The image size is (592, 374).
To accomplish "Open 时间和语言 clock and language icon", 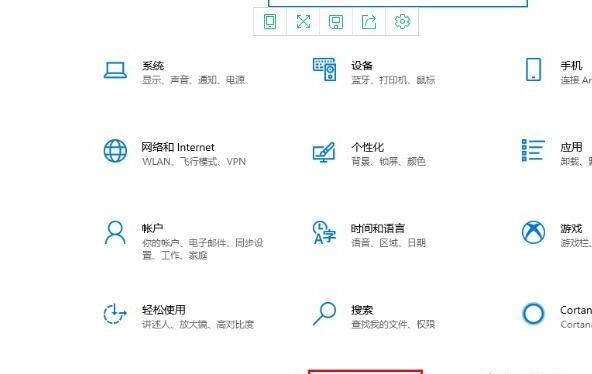I will (x=324, y=232).
